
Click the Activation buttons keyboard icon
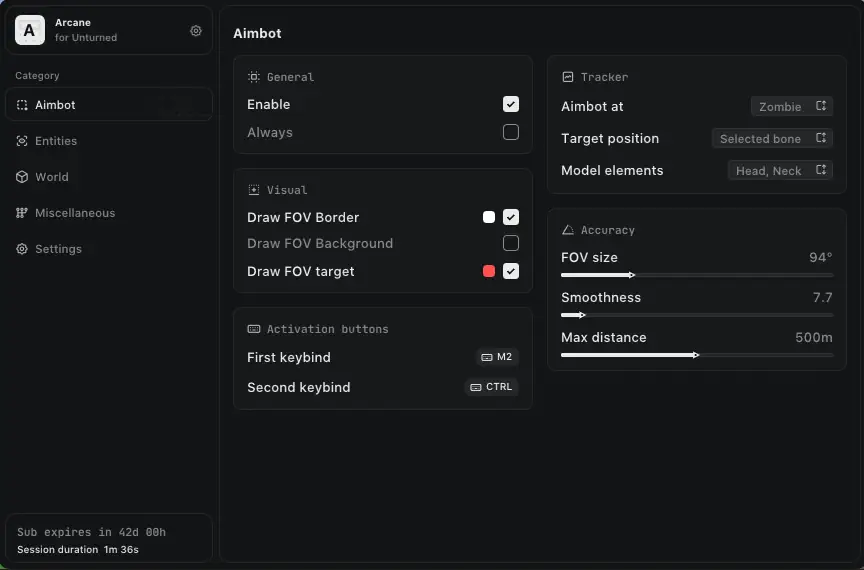253,329
